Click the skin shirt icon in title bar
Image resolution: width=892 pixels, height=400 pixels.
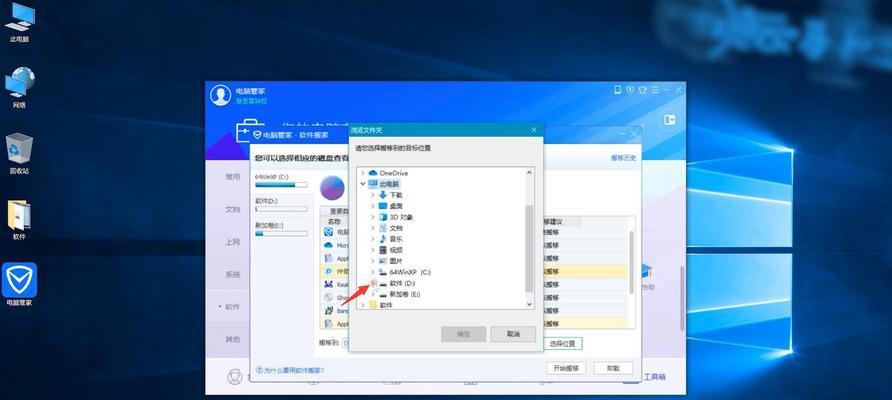tap(643, 90)
